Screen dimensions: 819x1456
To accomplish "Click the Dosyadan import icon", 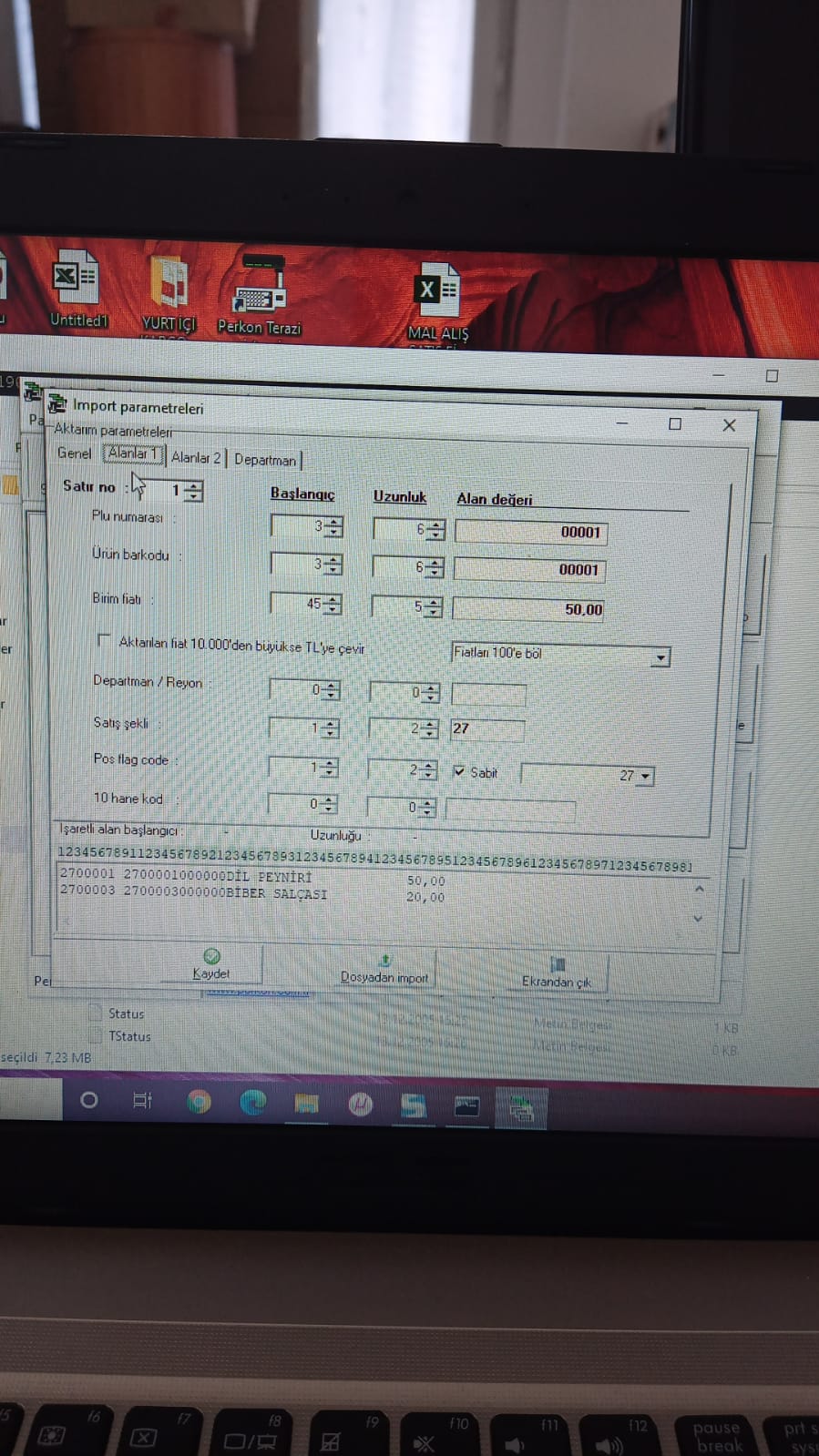I will [384, 961].
